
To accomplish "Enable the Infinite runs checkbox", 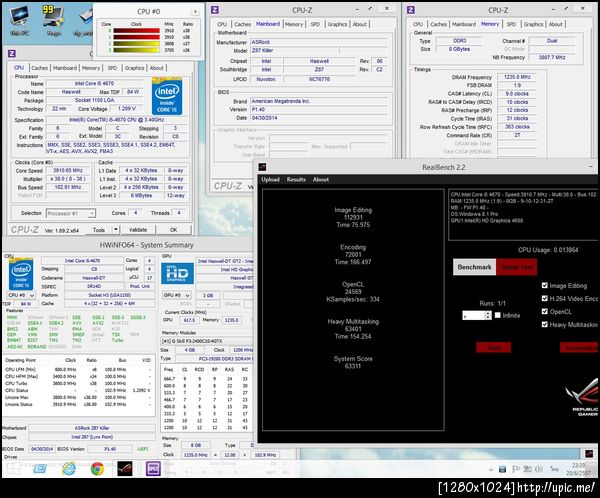I will tap(497, 315).
